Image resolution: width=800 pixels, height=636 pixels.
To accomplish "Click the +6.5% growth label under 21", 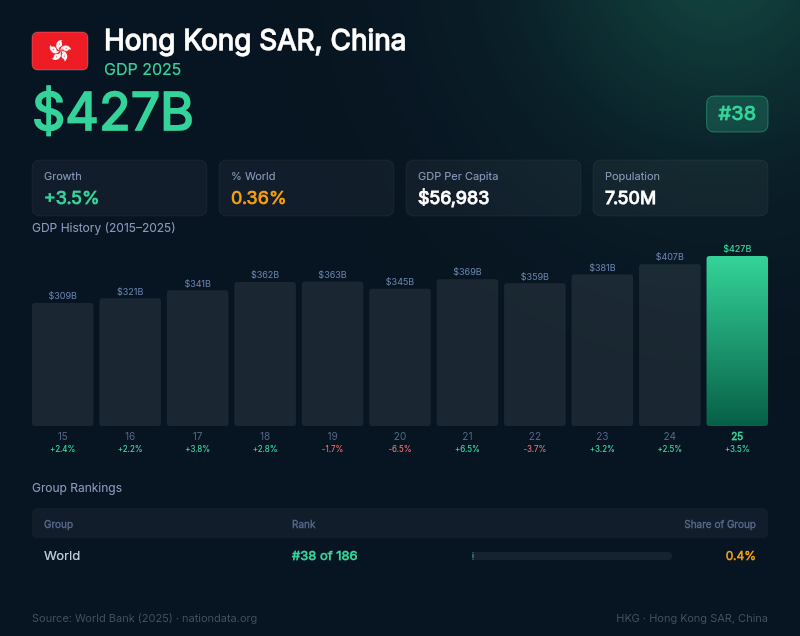I will 467,449.
